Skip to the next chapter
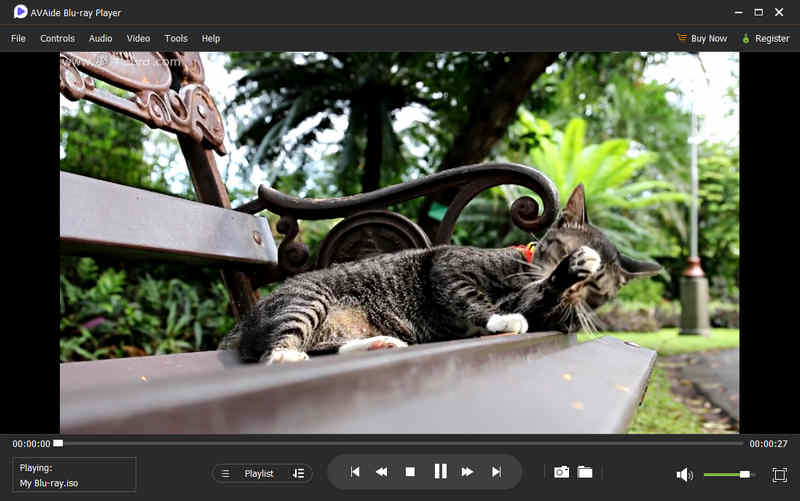Screen dimensions: 800x501 (x=496, y=472)
